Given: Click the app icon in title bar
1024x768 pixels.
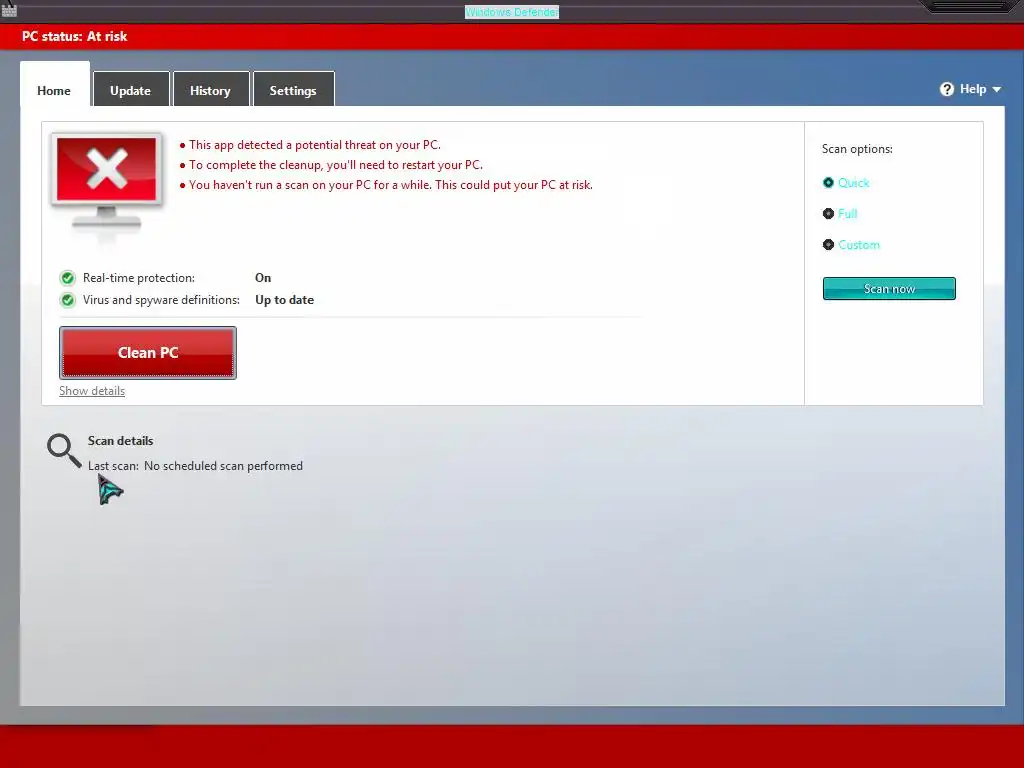Looking at the screenshot, I should click(9, 9).
